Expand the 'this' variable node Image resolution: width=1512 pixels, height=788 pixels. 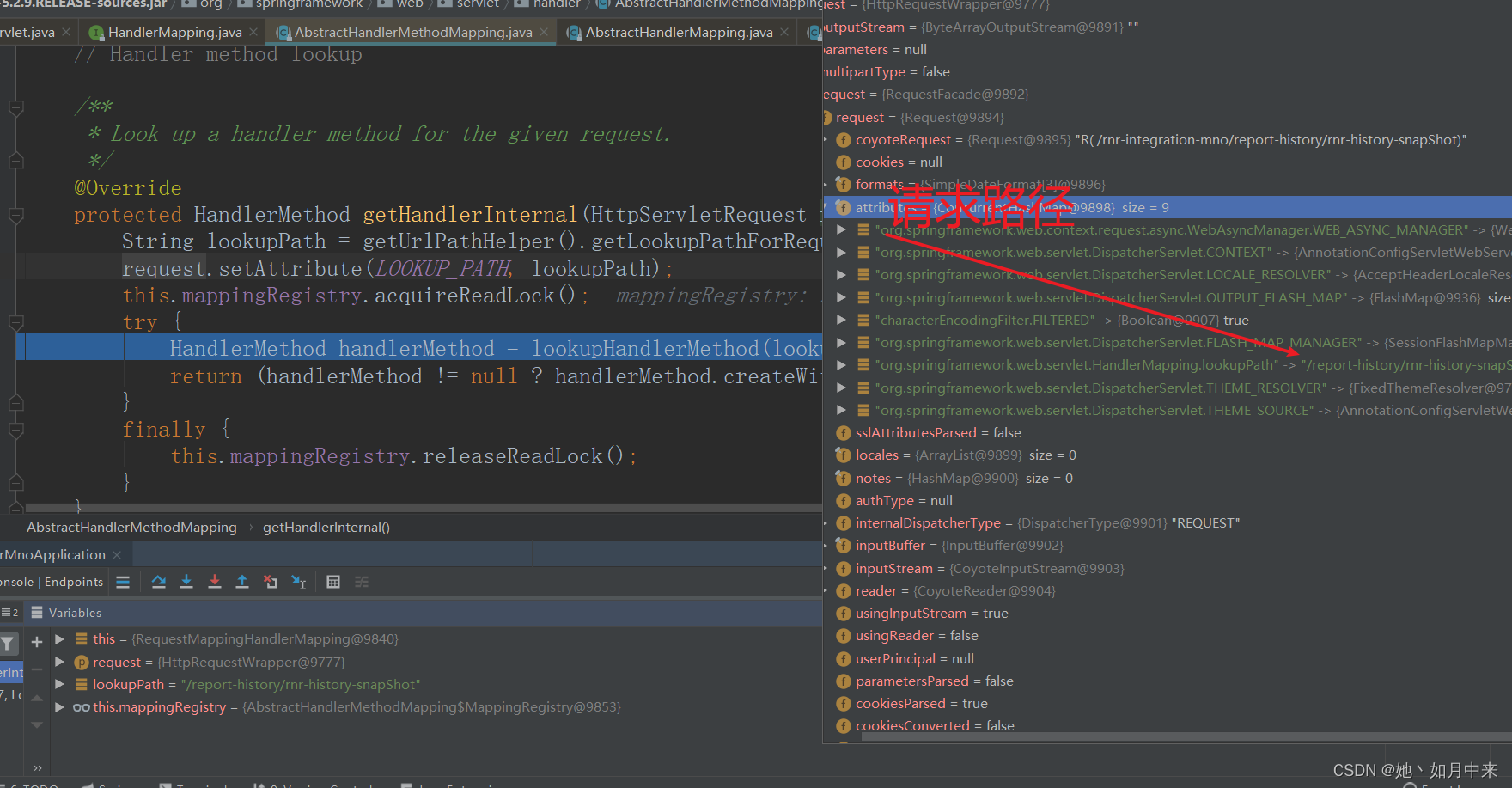59,638
